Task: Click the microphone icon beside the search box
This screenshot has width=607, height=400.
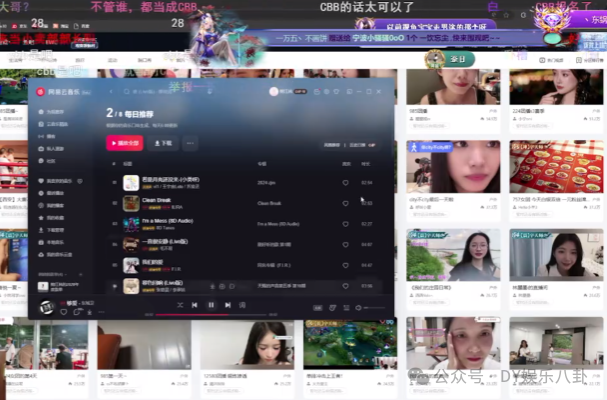Action: [x=210, y=92]
